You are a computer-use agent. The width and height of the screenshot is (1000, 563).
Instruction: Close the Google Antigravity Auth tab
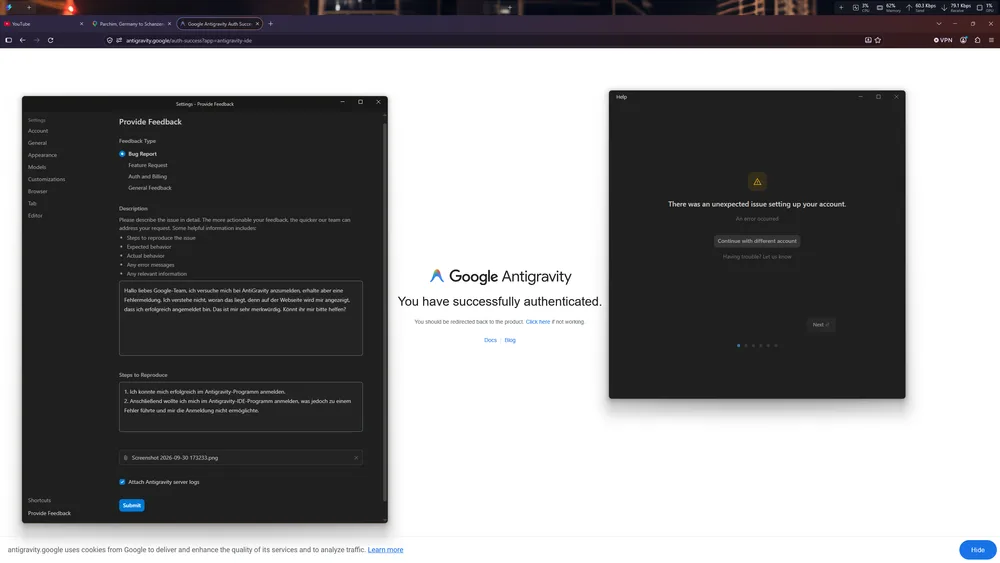(x=257, y=24)
